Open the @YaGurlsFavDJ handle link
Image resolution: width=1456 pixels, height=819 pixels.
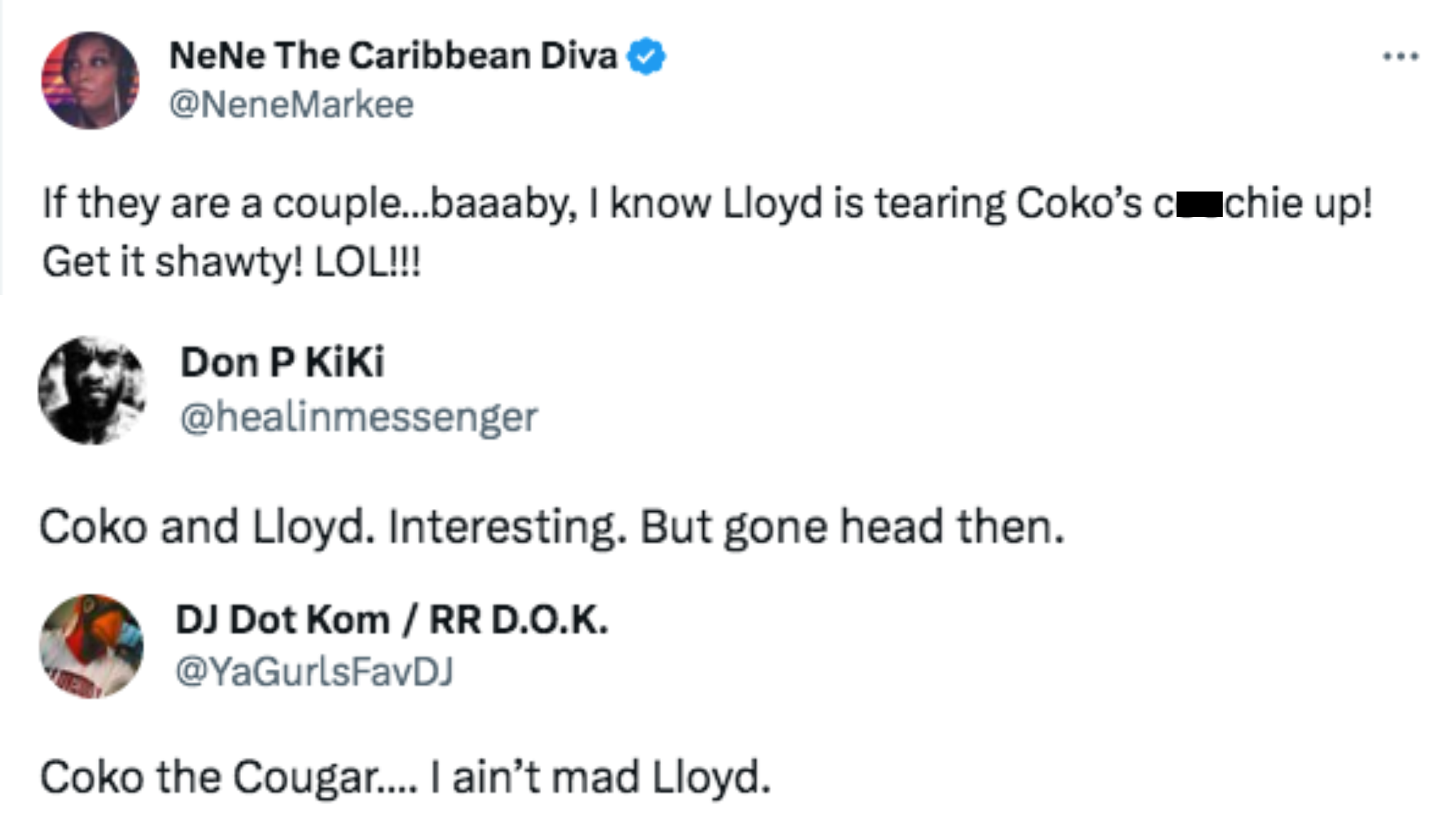pos(314,671)
